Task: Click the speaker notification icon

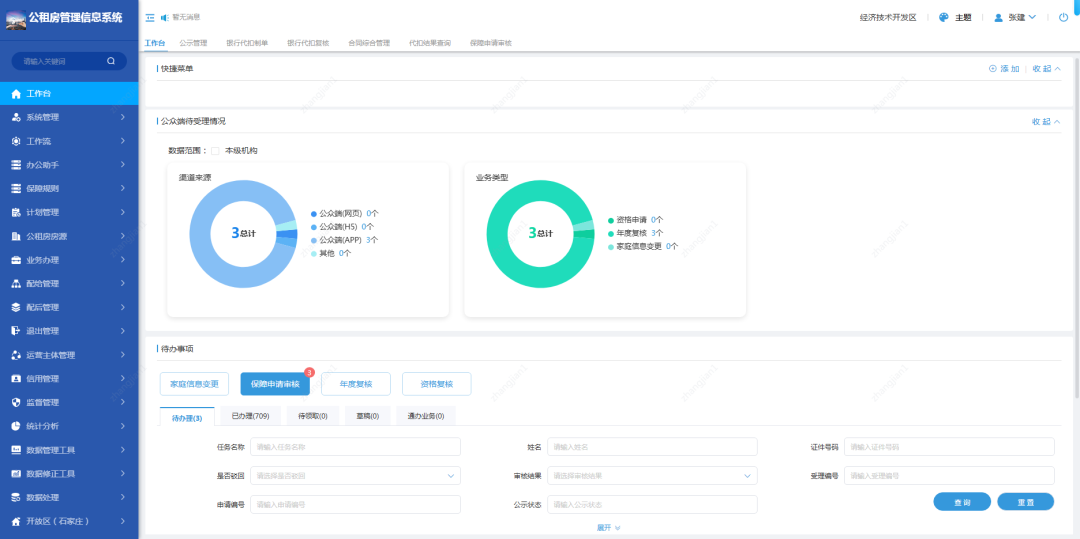Action: coord(165,17)
